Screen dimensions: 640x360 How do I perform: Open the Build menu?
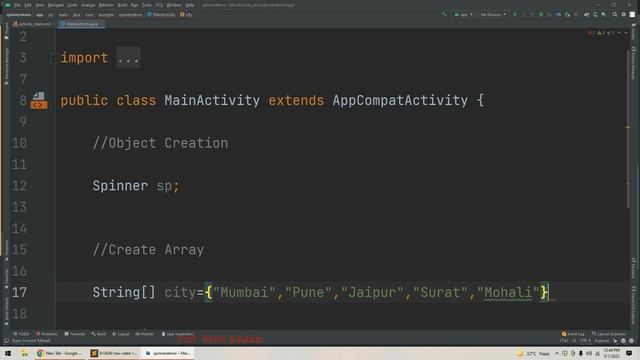[x=122, y=5]
